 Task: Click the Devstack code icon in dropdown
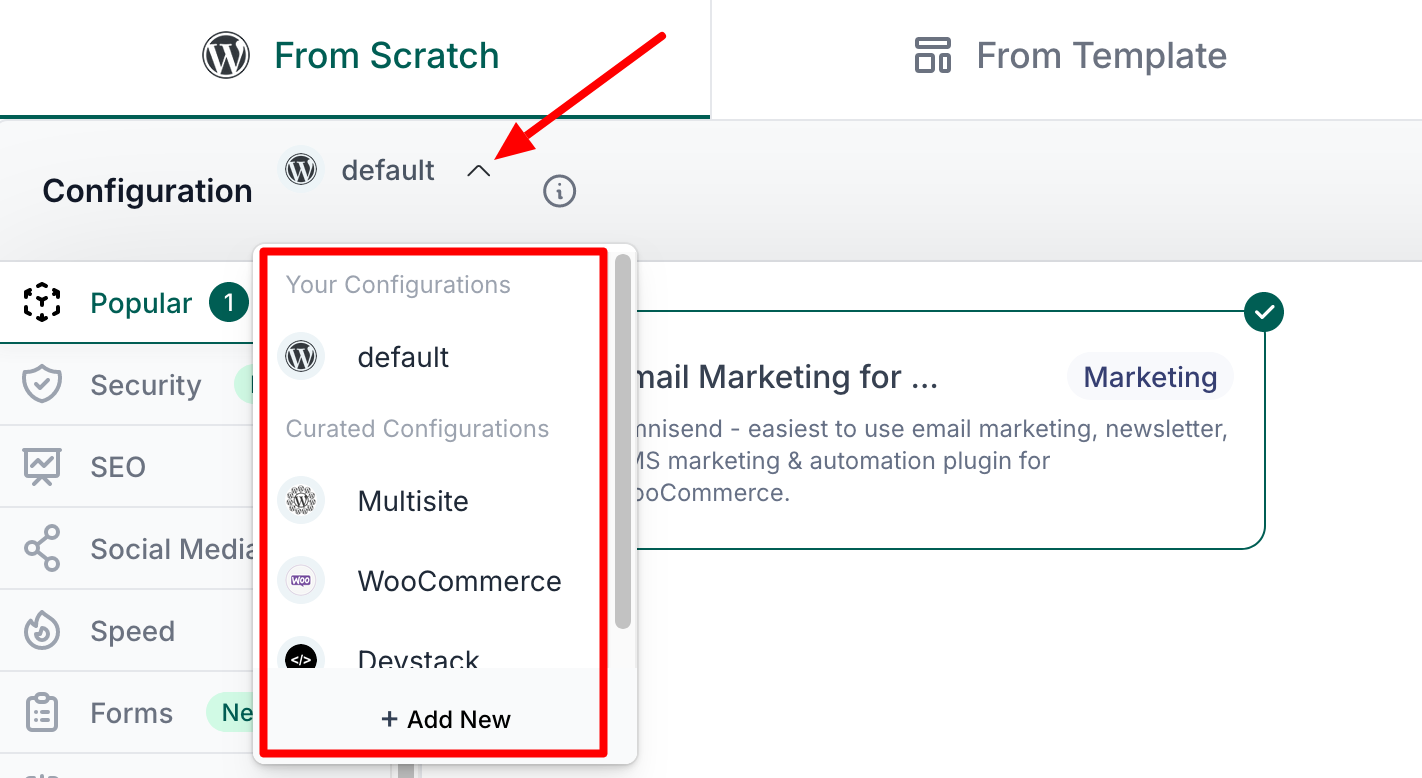(301, 657)
